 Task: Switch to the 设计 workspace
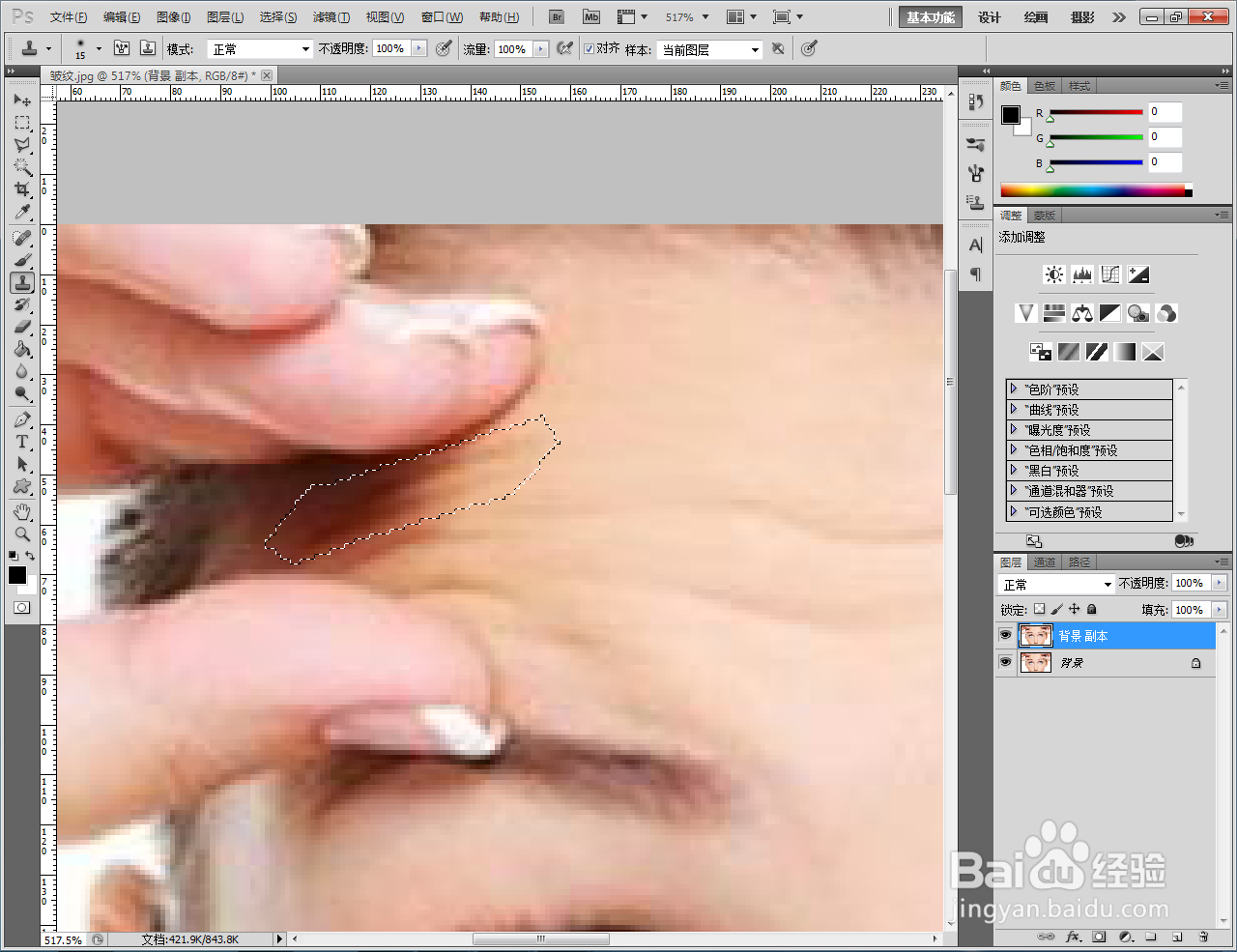pos(990,17)
